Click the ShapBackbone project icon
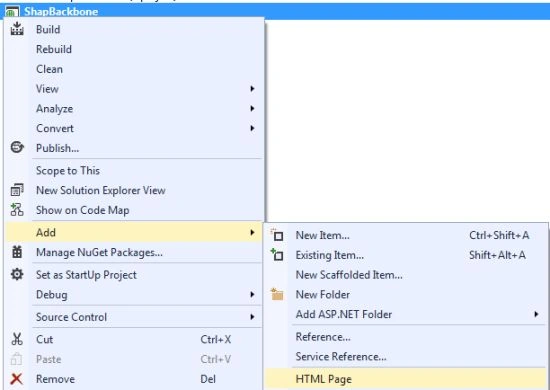 [12, 12]
